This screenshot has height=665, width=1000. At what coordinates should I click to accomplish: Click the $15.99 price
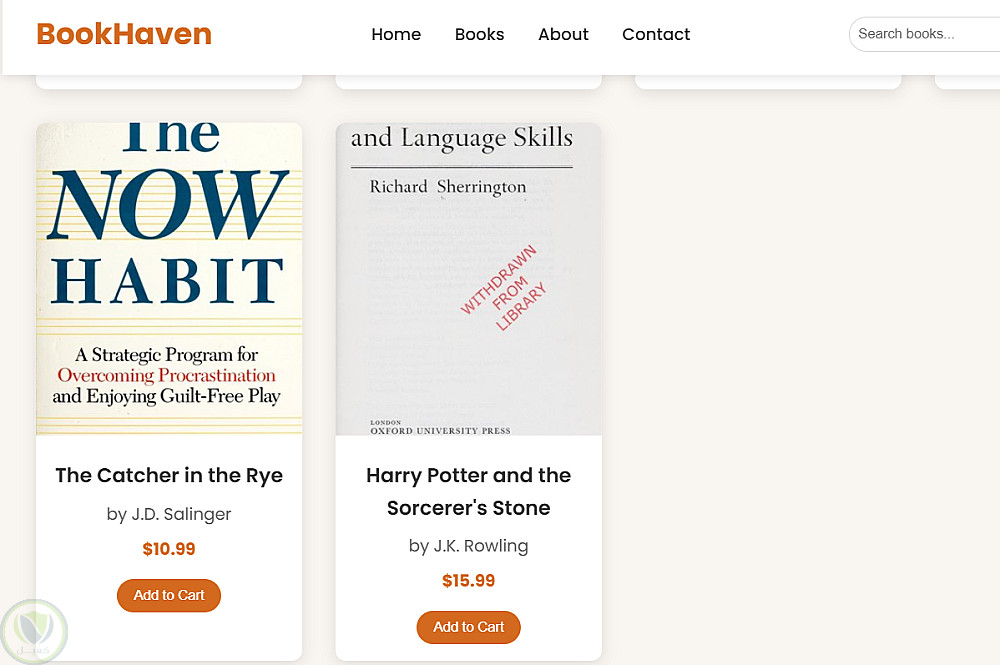coord(468,581)
